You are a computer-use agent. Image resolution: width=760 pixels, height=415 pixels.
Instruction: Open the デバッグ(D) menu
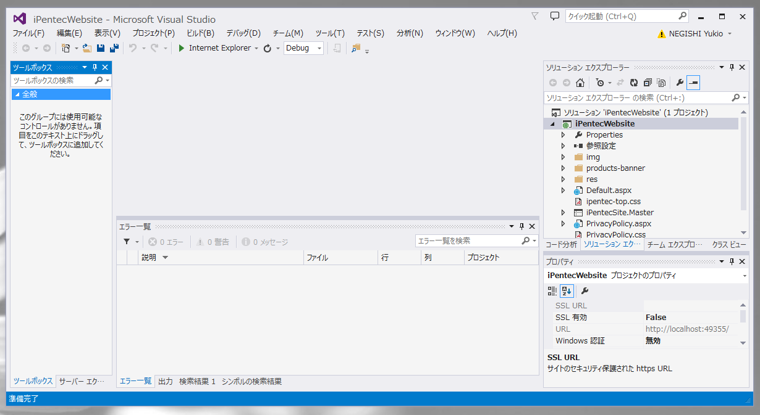[x=243, y=33]
